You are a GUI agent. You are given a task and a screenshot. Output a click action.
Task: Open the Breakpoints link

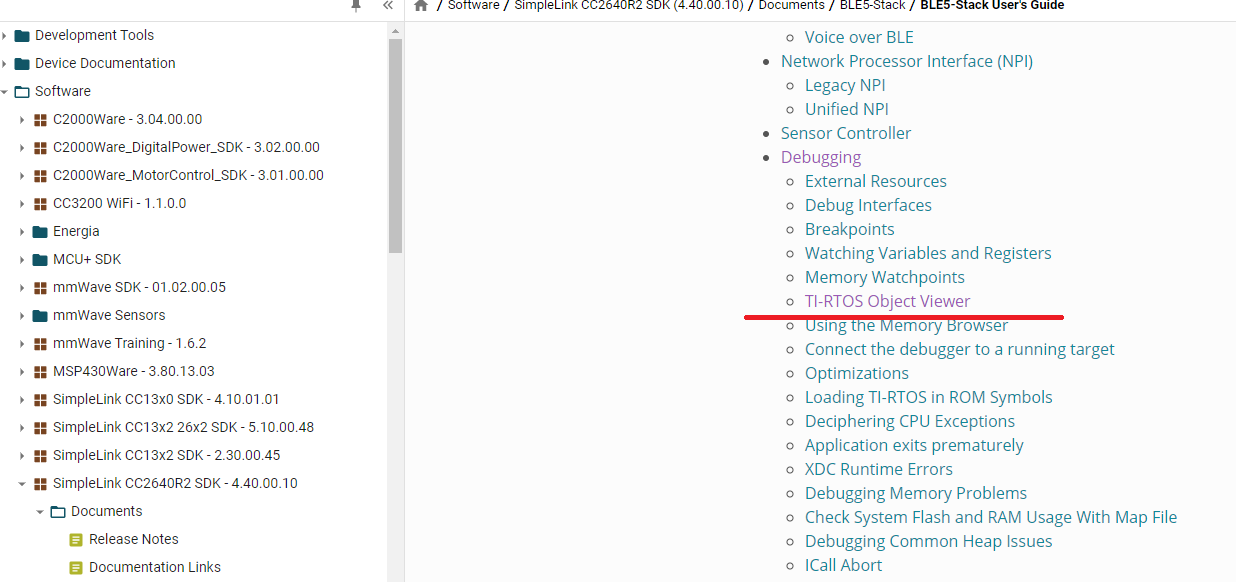[x=850, y=229]
